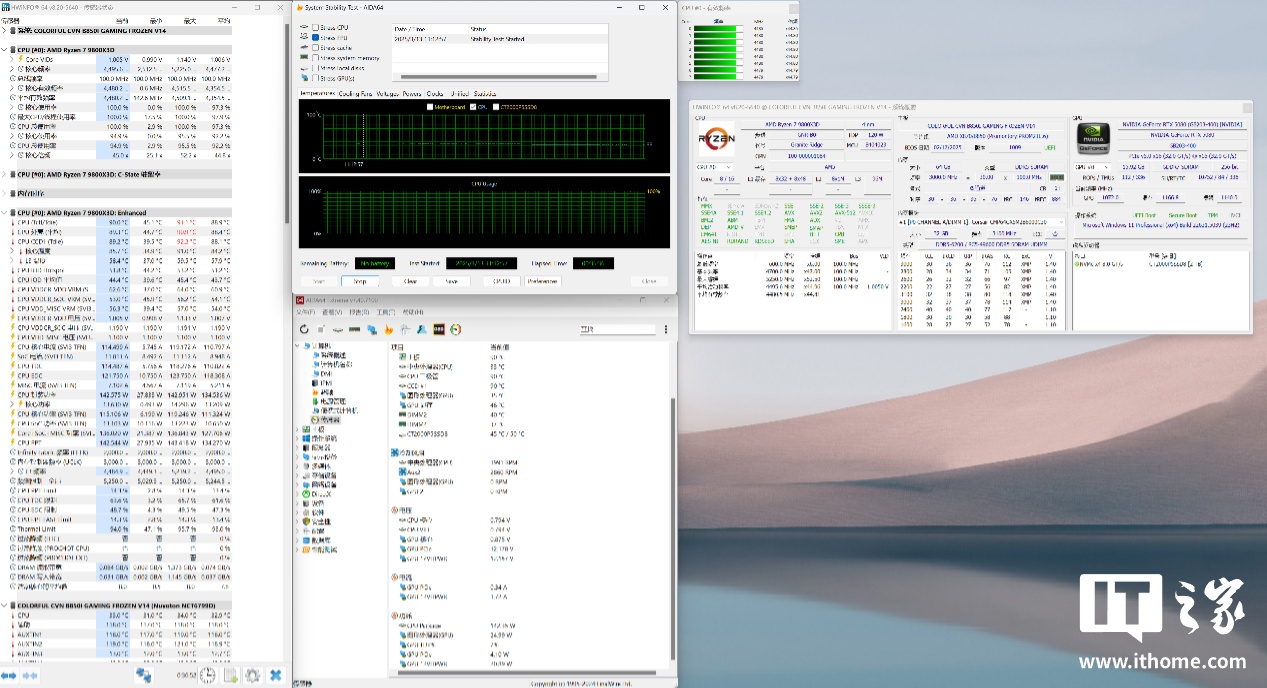Image resolution: width=1267 pixels, height=688 pixels.
Task: Toggle the Motherboard graph checkbox
Action: coord(431,106)
